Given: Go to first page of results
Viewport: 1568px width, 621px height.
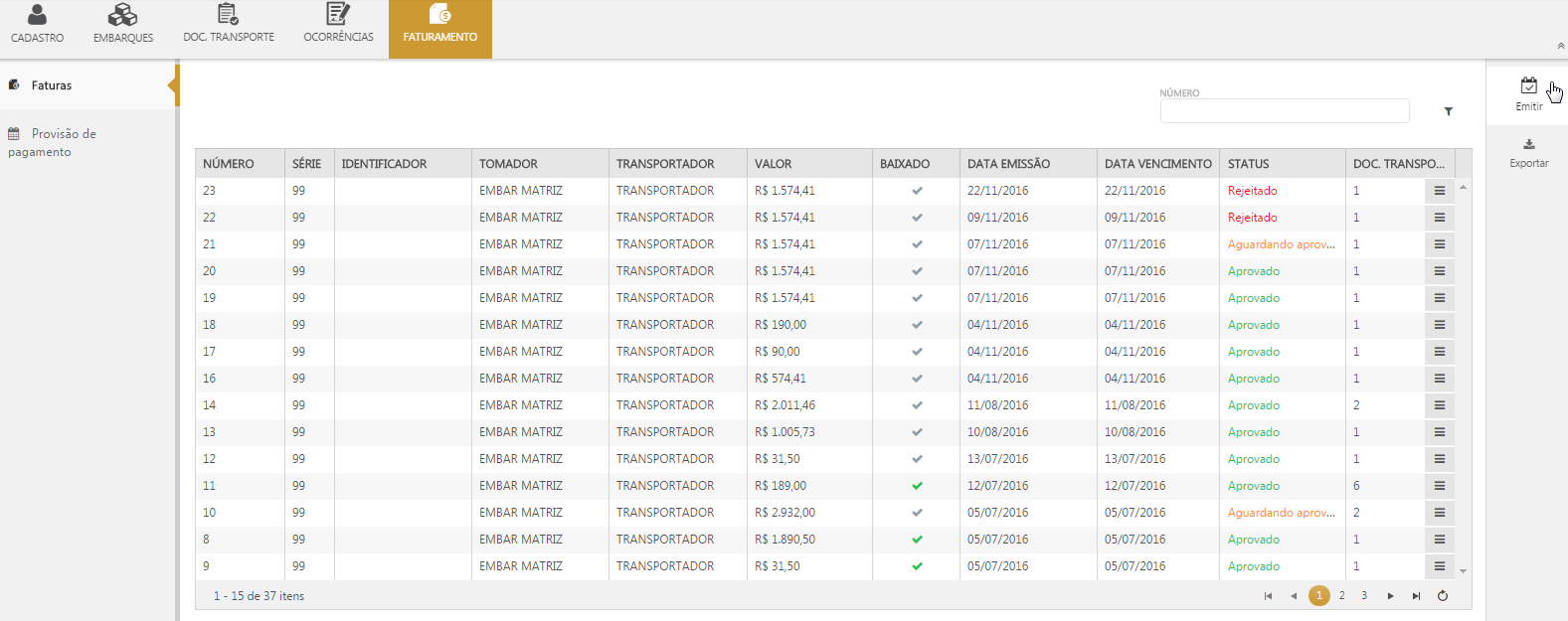Looking at the screenshot, I should (1268, 596).
